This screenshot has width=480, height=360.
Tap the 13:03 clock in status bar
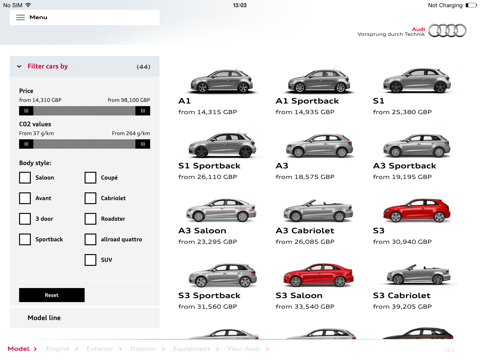(240, 5)
